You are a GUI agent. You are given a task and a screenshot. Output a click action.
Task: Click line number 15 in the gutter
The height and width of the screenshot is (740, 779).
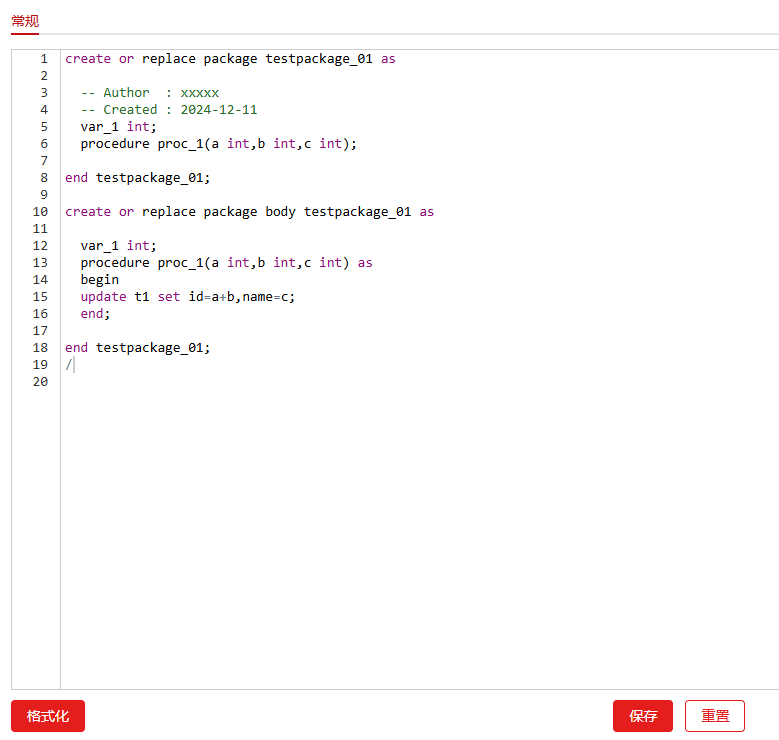pyautogui.click(x=40, y=297)
